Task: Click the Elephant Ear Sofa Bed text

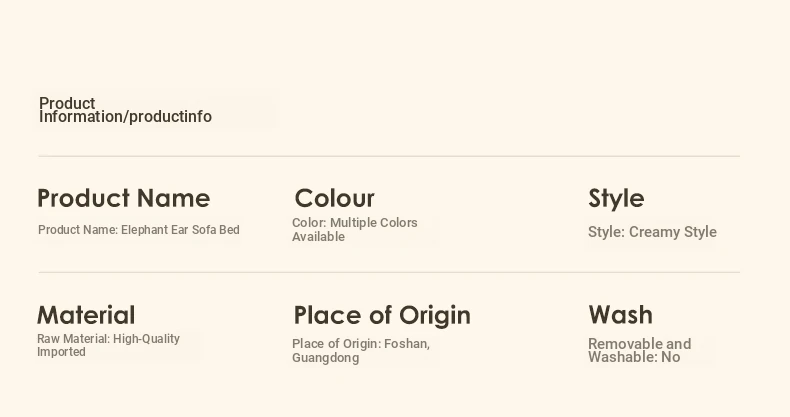Action: pos(180,230)
